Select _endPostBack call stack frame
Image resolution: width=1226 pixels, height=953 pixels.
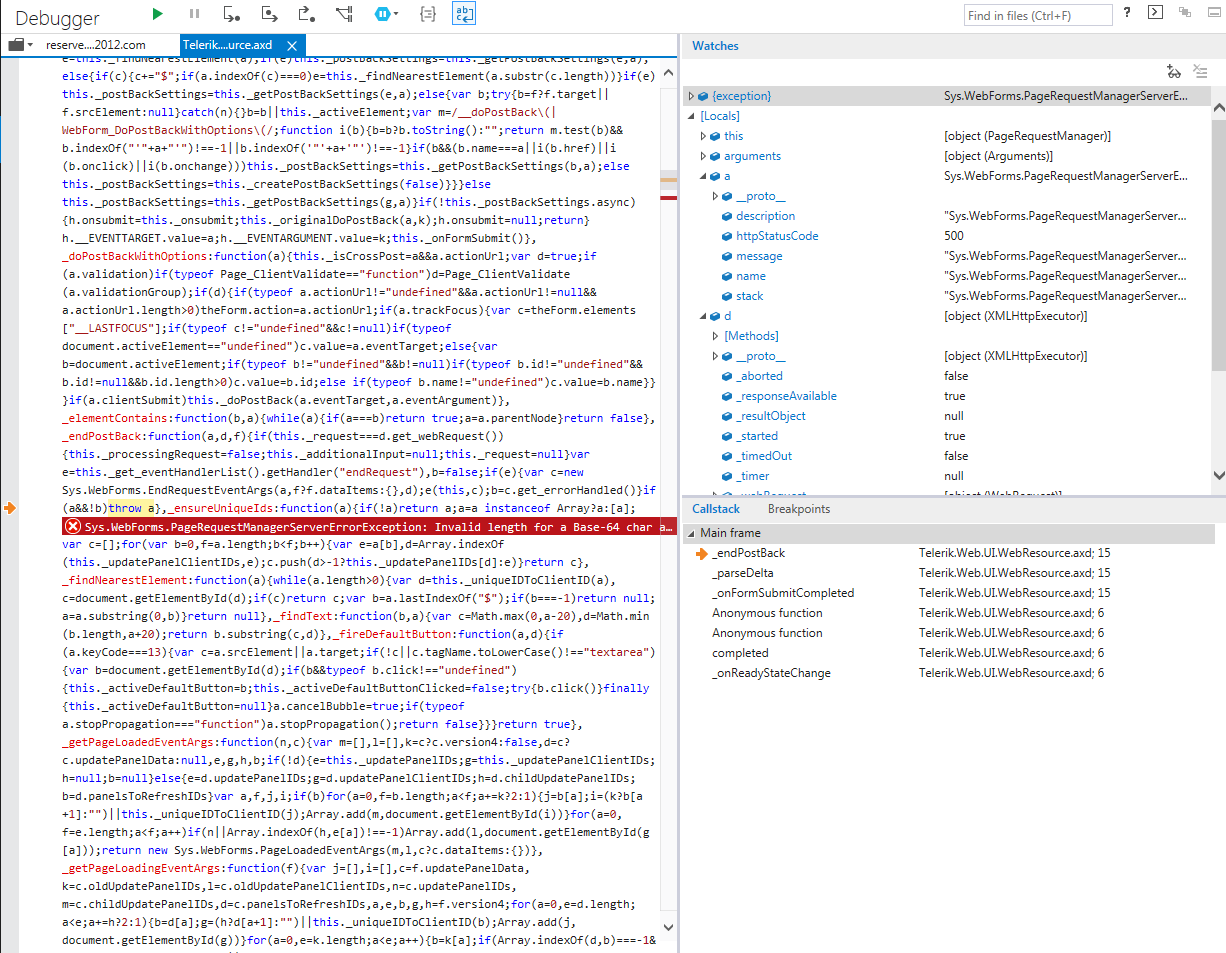coord(947,553)
